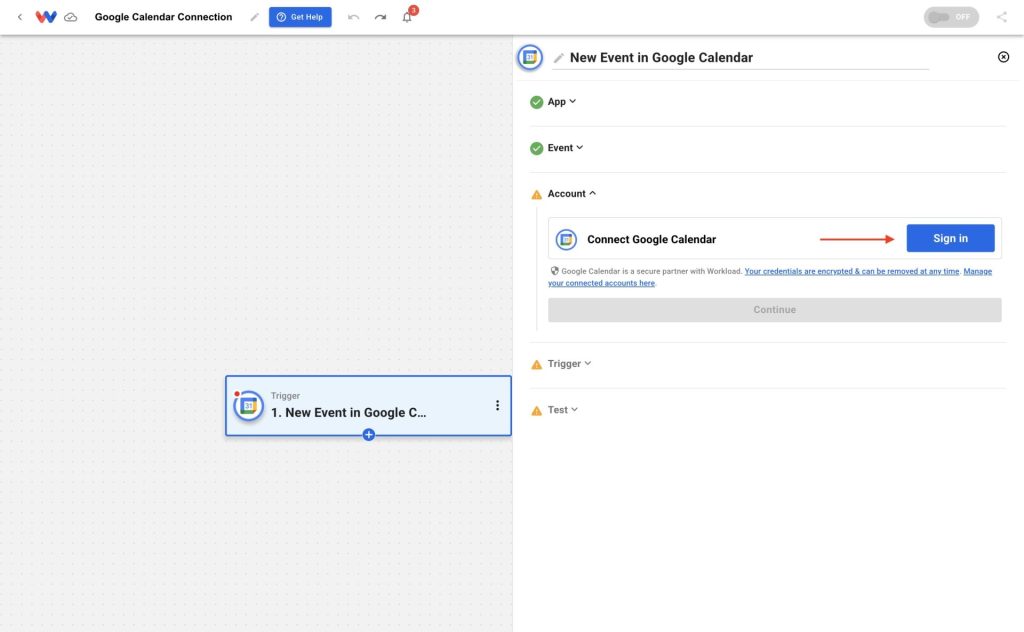Image resolution: width=1024 pixels, height=632 pixels.
Task: Expand the Trigger section
Action: pyautogui.click(x=569, y=364)
